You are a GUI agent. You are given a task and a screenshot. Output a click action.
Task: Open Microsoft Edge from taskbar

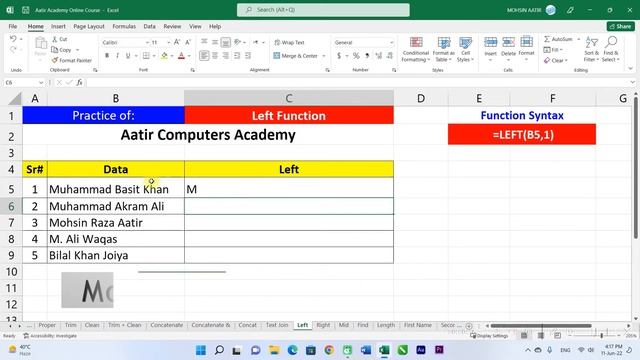292,350
